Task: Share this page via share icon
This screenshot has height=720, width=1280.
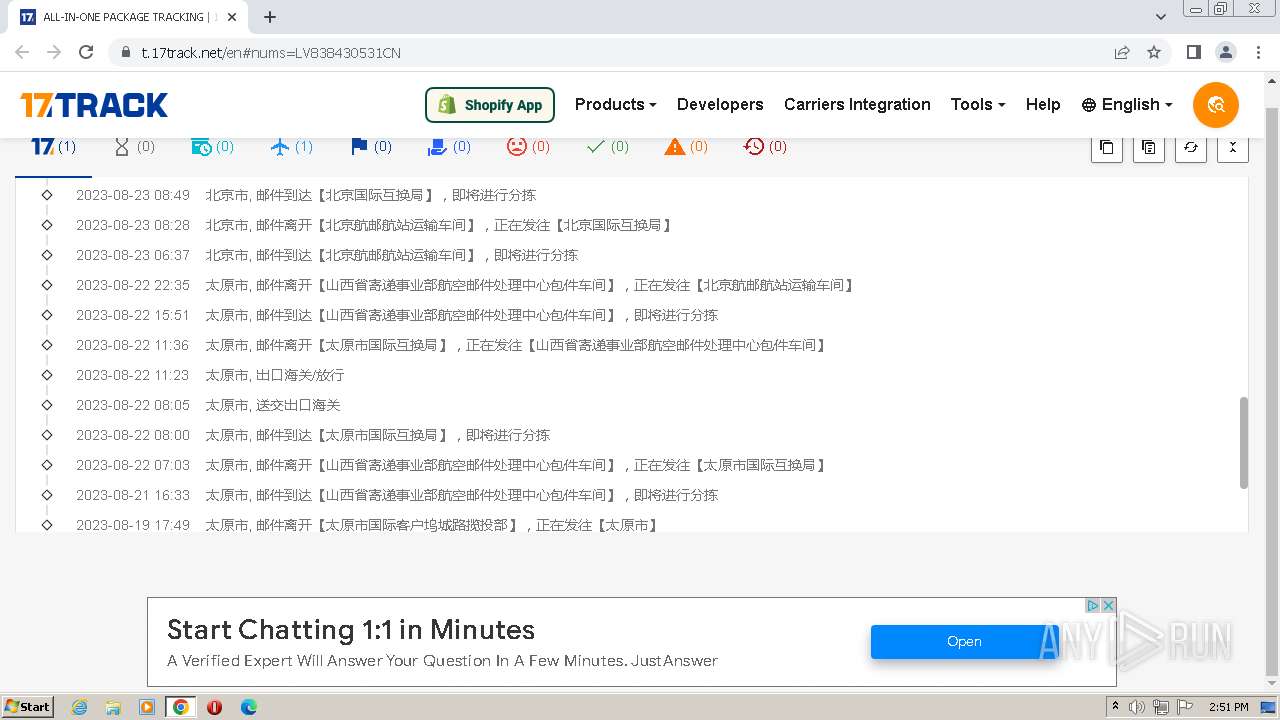Action: click(1122, 52)
